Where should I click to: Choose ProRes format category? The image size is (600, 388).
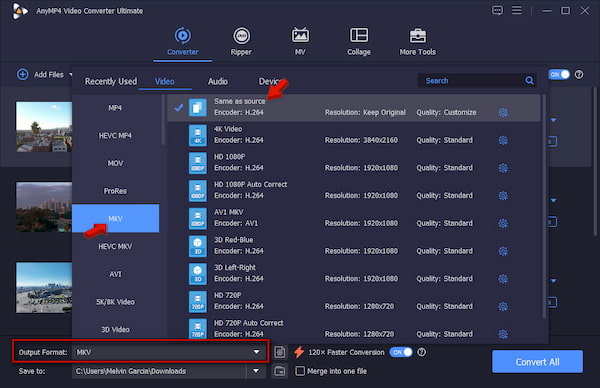(115, 191)
